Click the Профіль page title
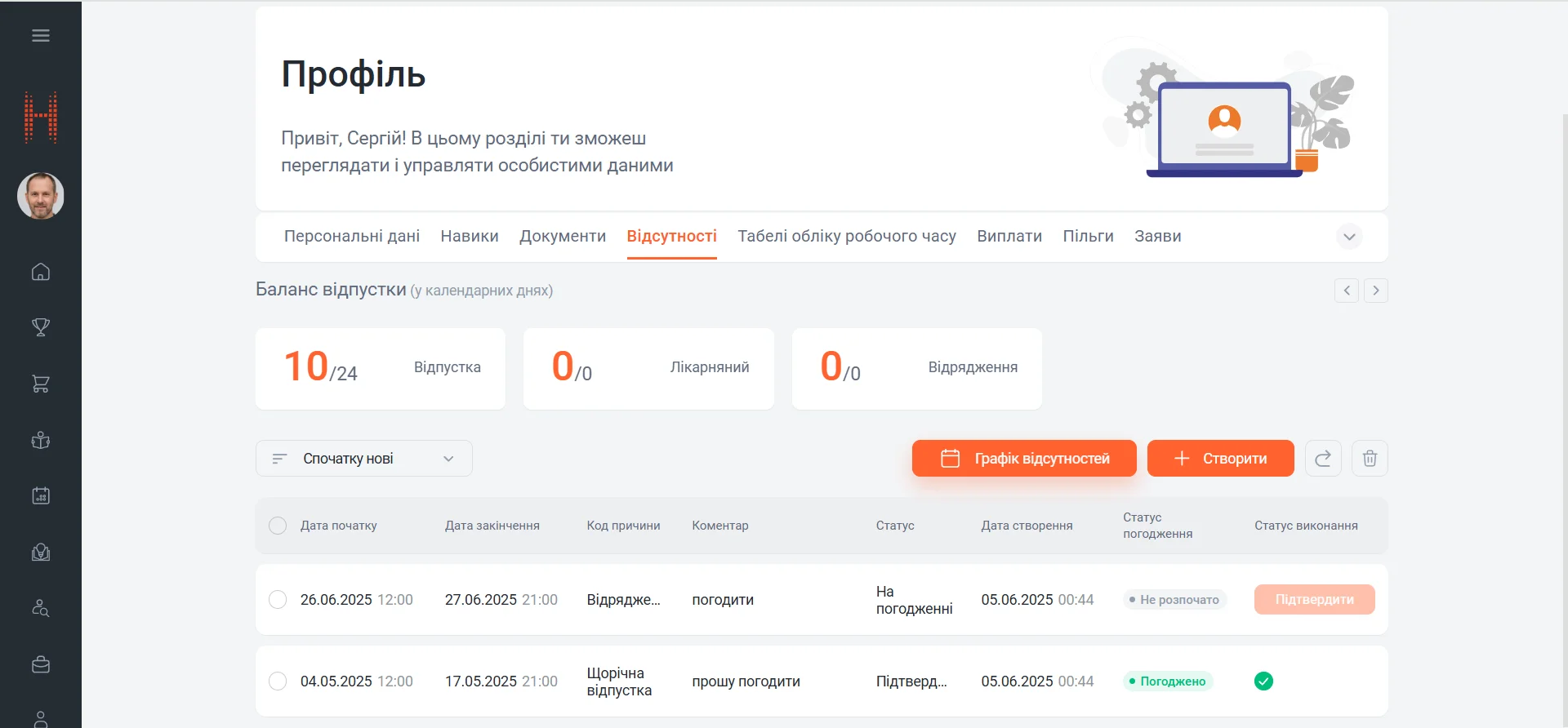 (x=354, y=74)
